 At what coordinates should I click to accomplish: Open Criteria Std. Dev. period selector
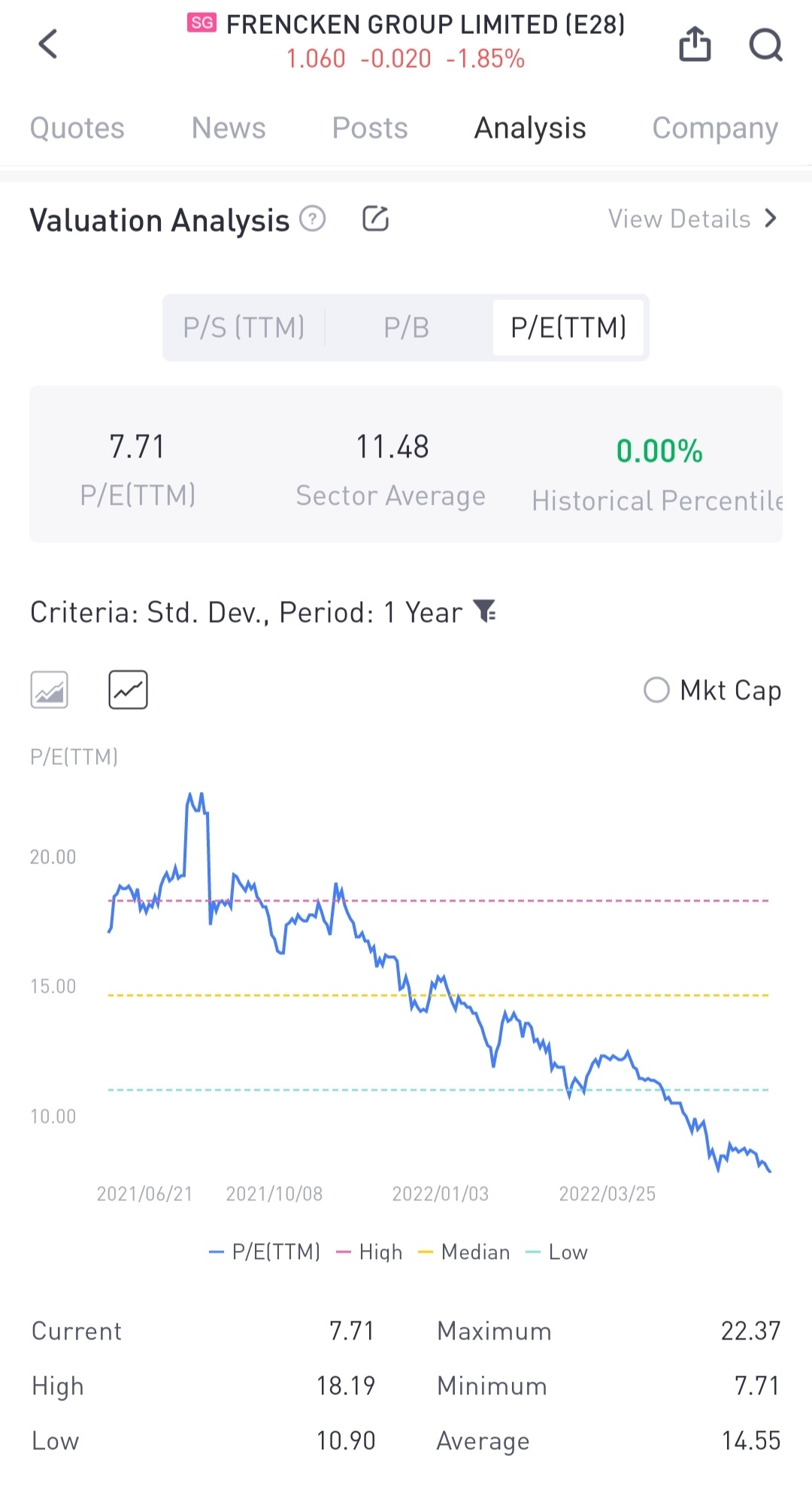point(246,612)
